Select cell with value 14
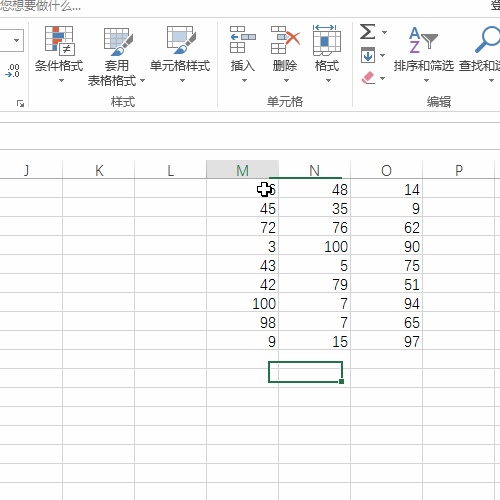 (386, 189)
